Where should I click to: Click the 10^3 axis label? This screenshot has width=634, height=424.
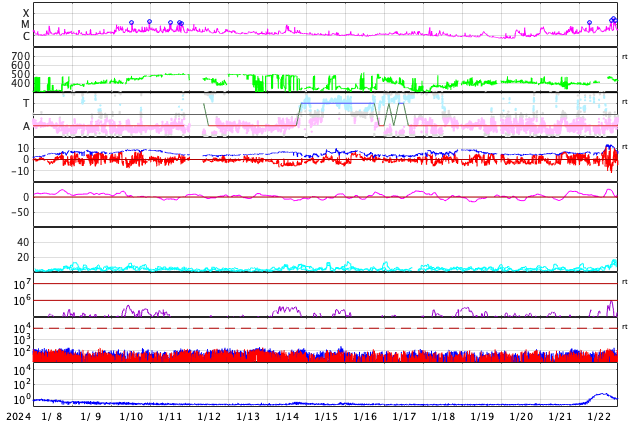22,340
